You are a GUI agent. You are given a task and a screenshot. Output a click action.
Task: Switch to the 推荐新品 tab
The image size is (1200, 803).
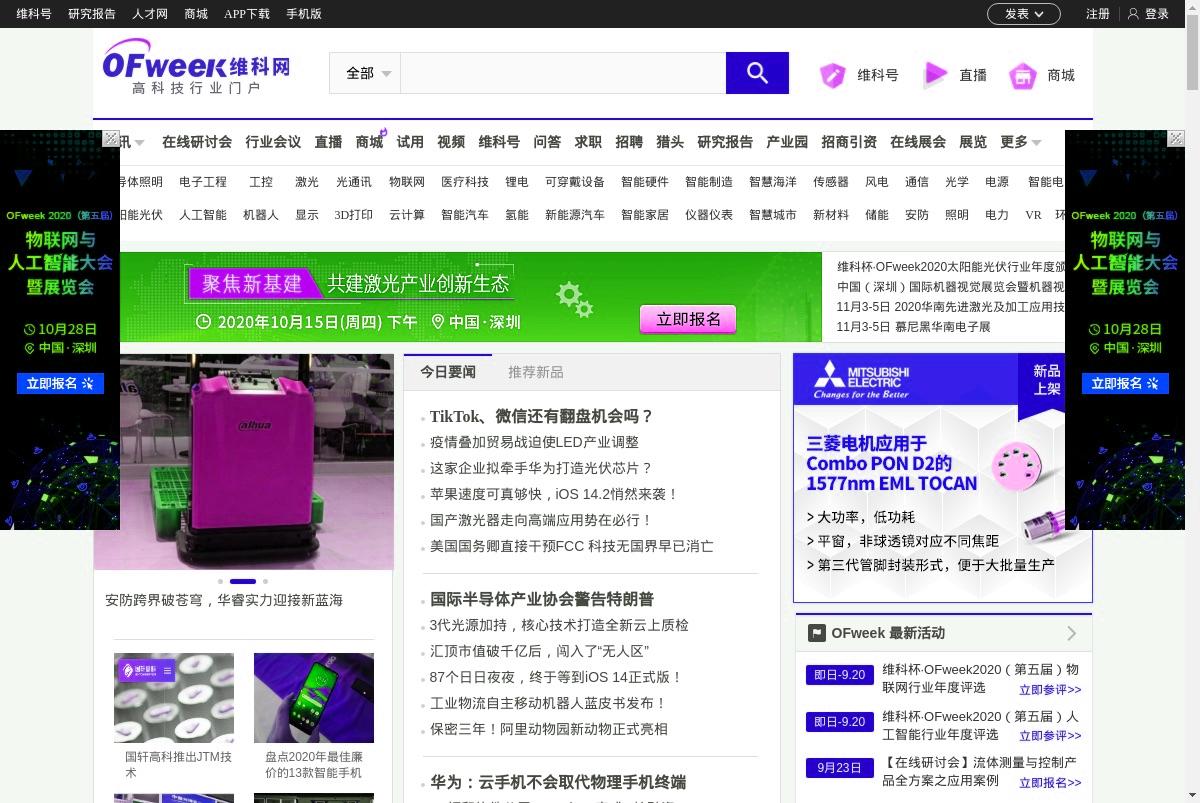coord(536,372)
